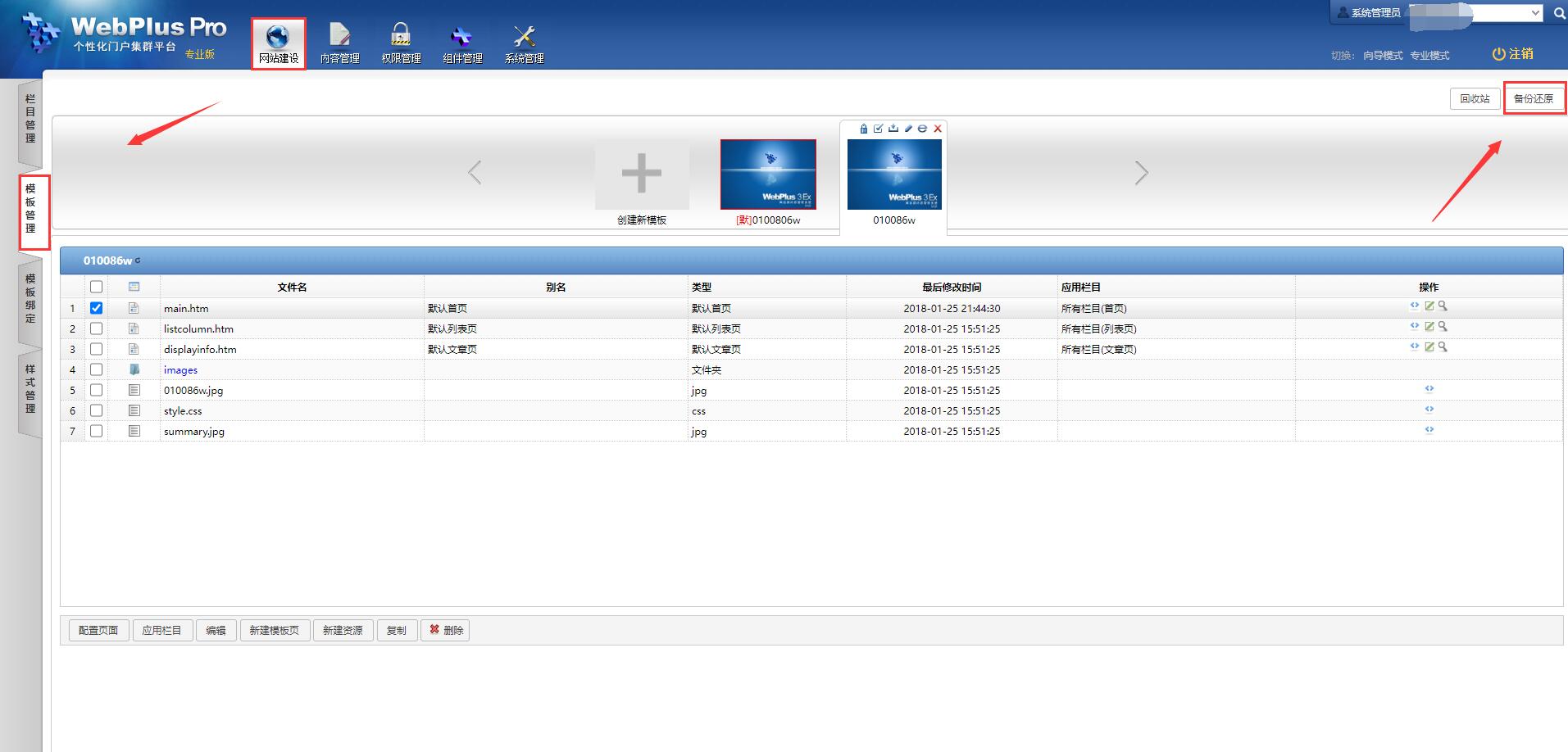Open code view for style.css
1568x752 pixels.
click(x=1429, y=410)
